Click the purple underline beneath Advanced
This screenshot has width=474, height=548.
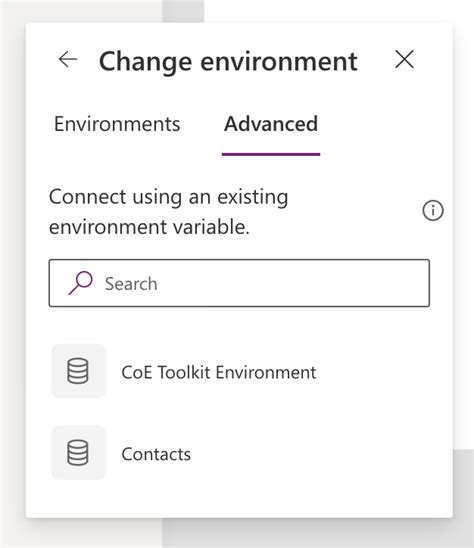(x=271, y=154)
